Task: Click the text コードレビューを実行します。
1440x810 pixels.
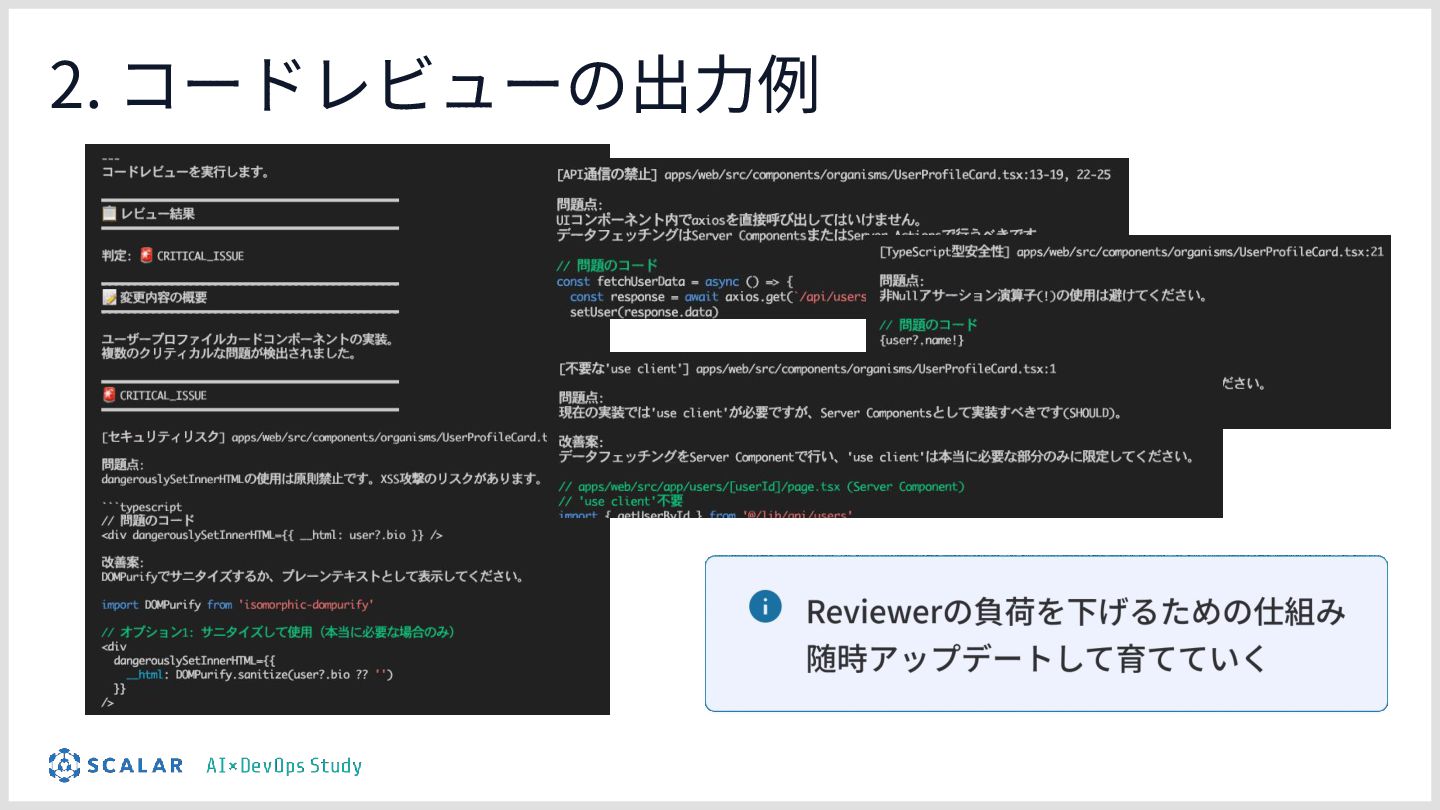Action: pyautogui.click(x=185, y=172)
